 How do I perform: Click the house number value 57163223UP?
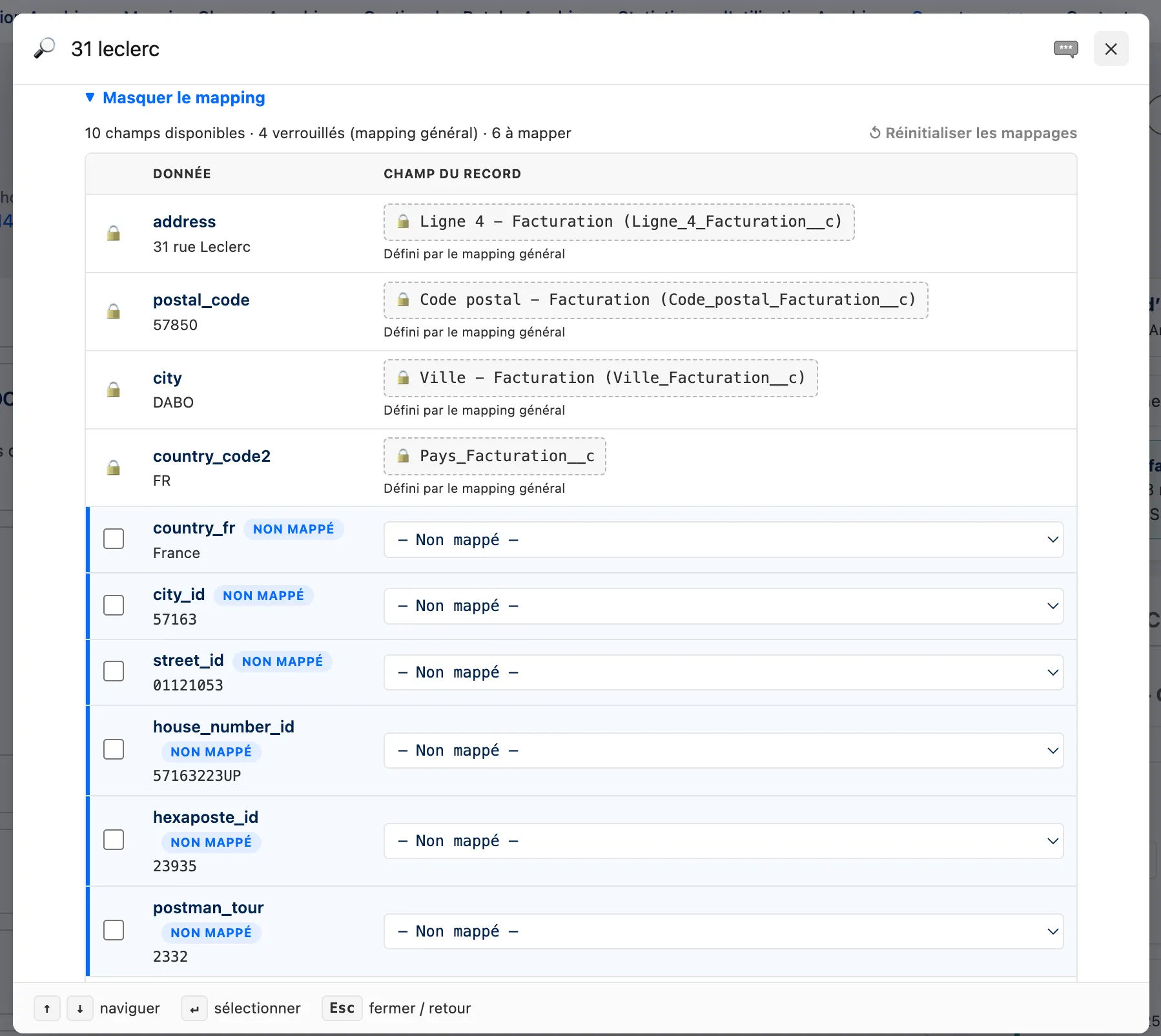(x=197, y=776)
